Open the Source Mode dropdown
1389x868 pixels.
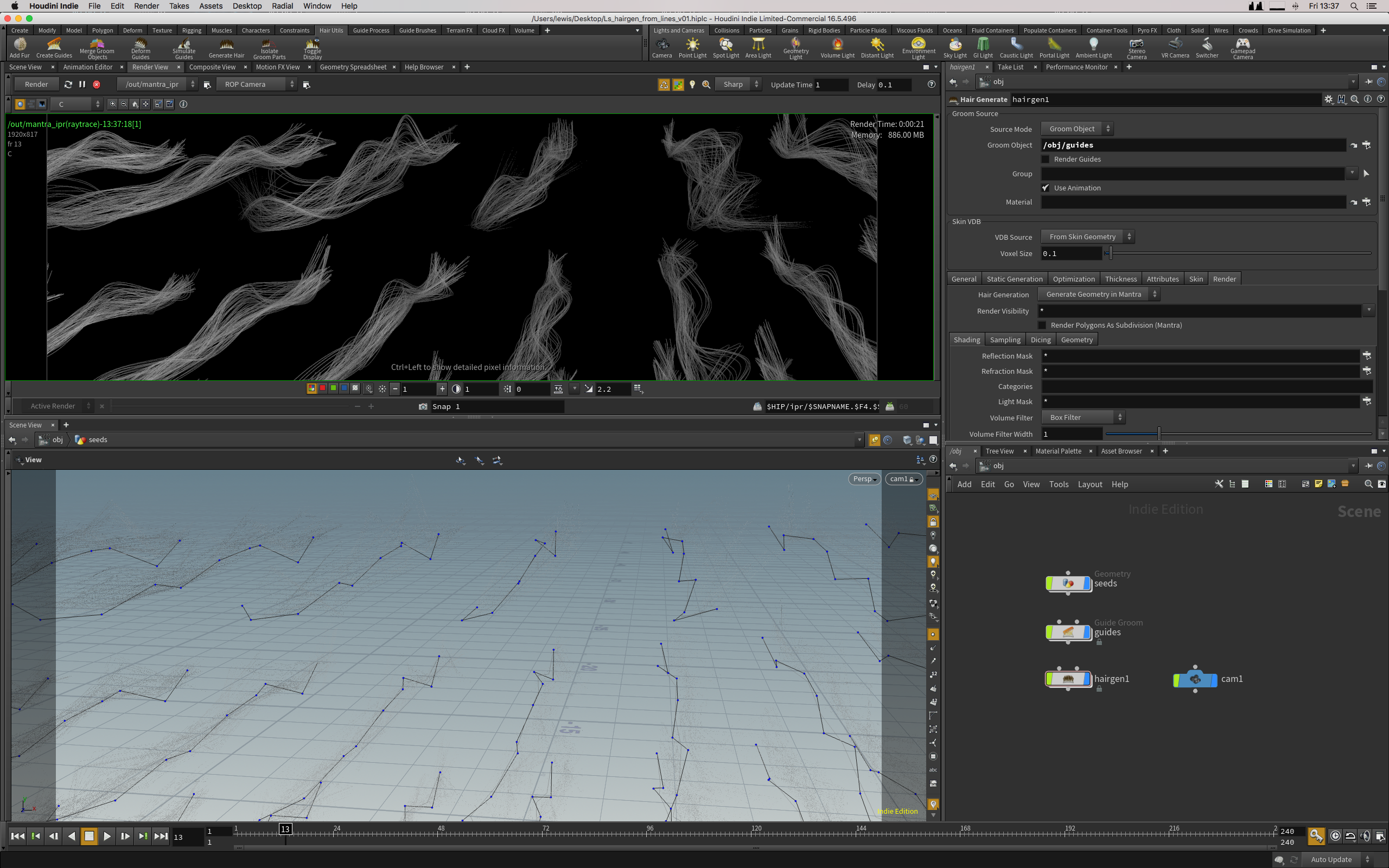point(1077,129)
